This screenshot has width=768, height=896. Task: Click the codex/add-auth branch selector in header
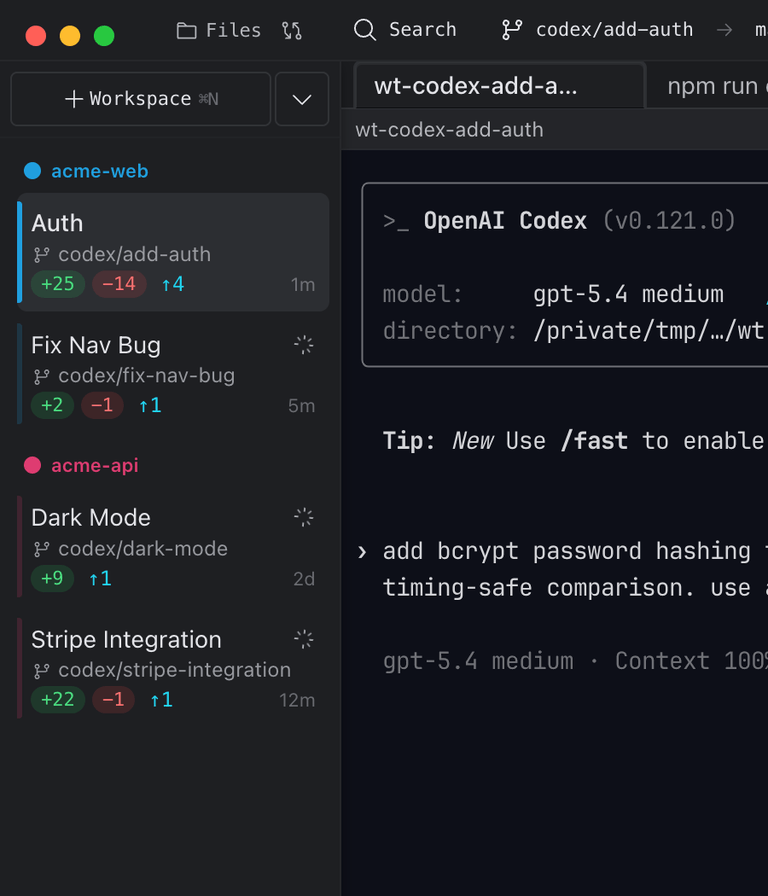coord(597,30)
